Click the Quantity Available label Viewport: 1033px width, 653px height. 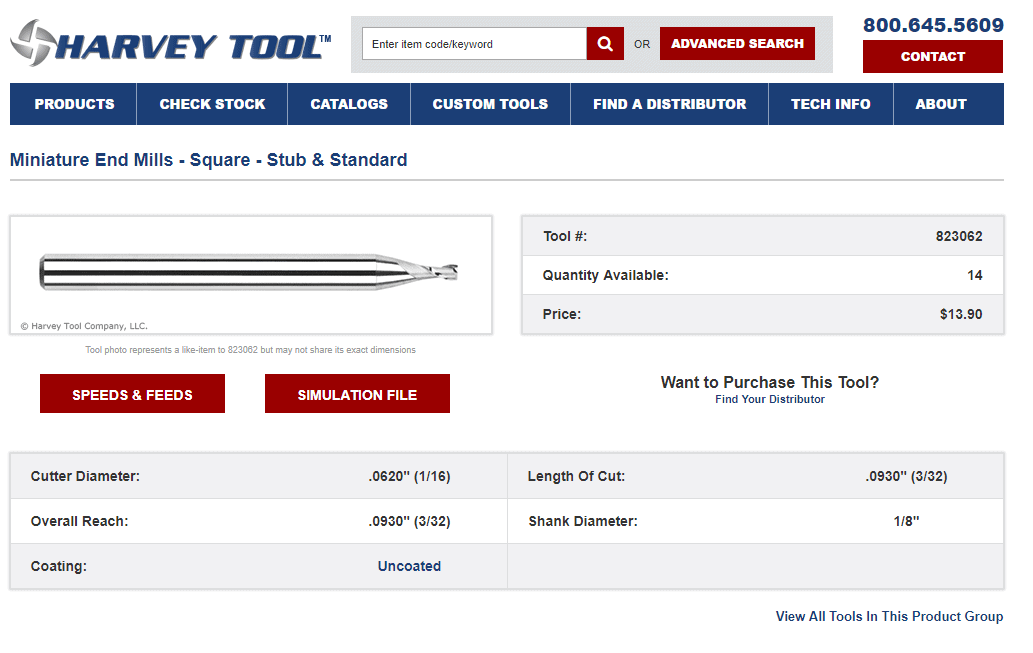tap(605, 275)
